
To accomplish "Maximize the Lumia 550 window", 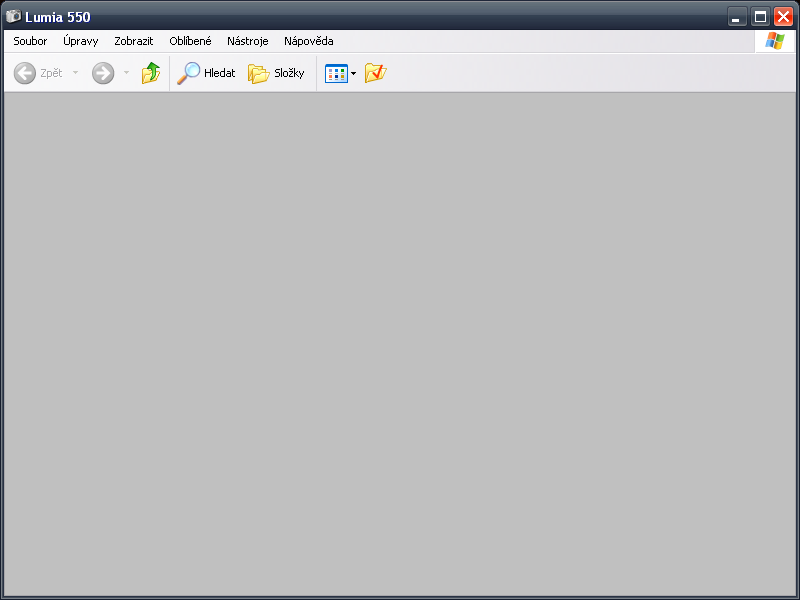I will tap(760, 17).
